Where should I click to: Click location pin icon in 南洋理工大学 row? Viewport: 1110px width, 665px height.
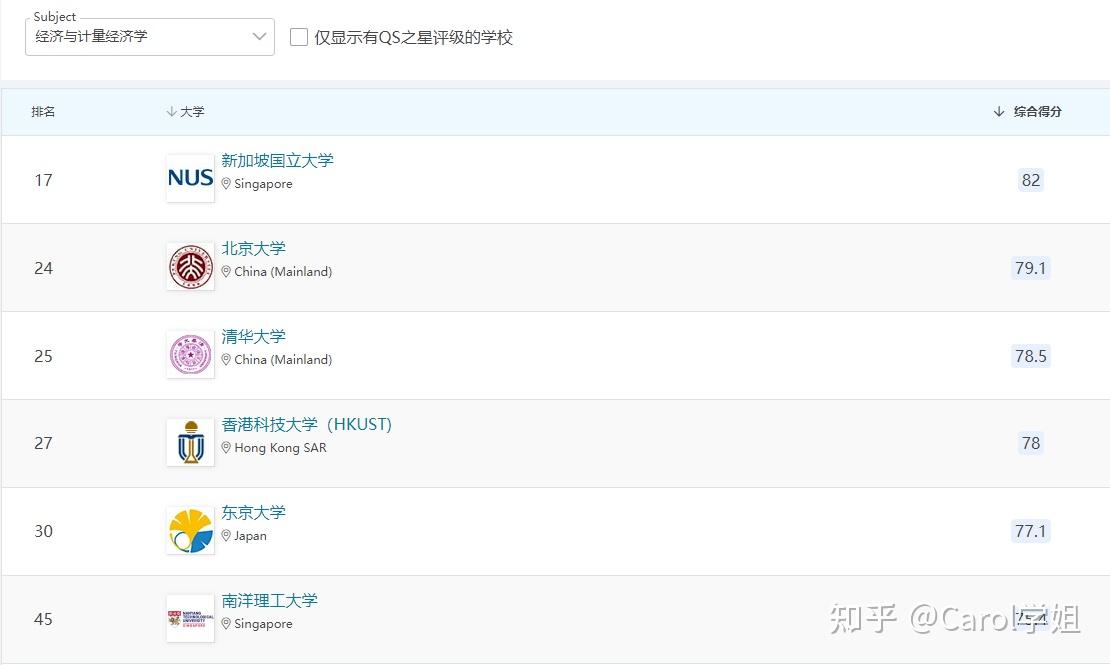point(226,623)
